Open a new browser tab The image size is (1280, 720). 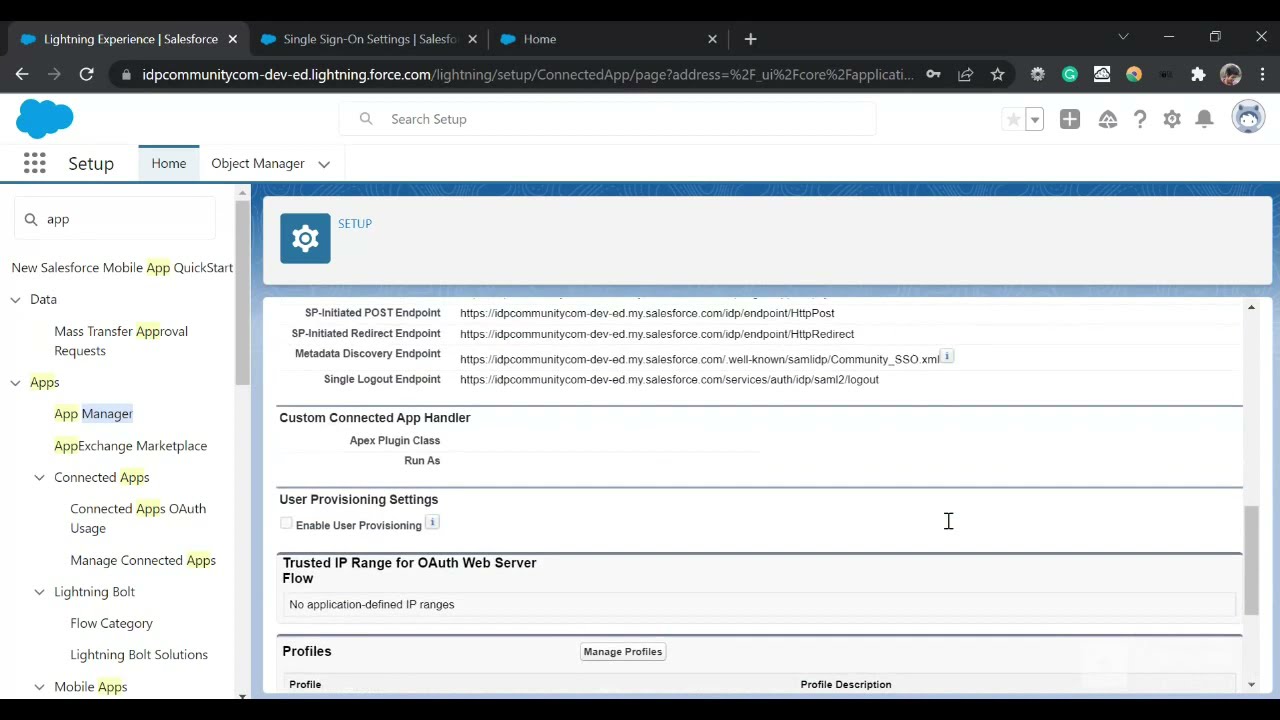(750, 39)
